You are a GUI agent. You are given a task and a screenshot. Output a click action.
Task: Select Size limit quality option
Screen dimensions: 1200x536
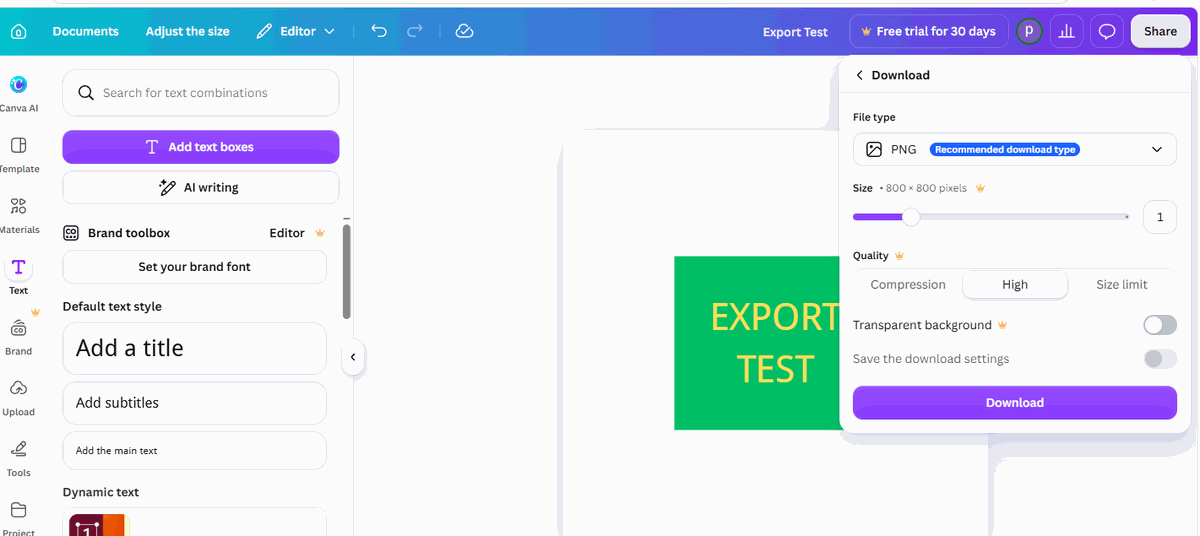tap(1122, 285)
